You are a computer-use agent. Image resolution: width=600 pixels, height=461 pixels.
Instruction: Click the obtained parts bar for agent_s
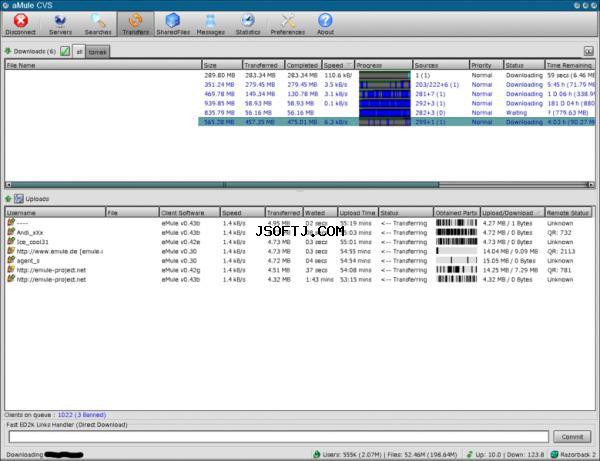(457, 260)
